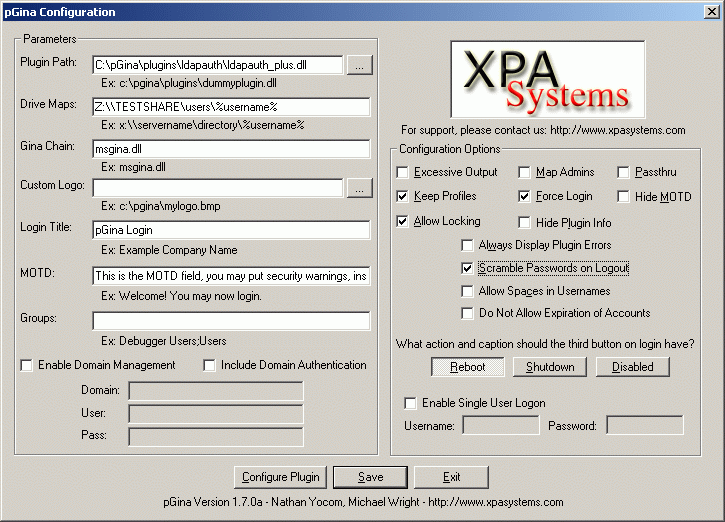
Task: Enable the Hide MOTD checkbox
Action: (x=624, y=197)
